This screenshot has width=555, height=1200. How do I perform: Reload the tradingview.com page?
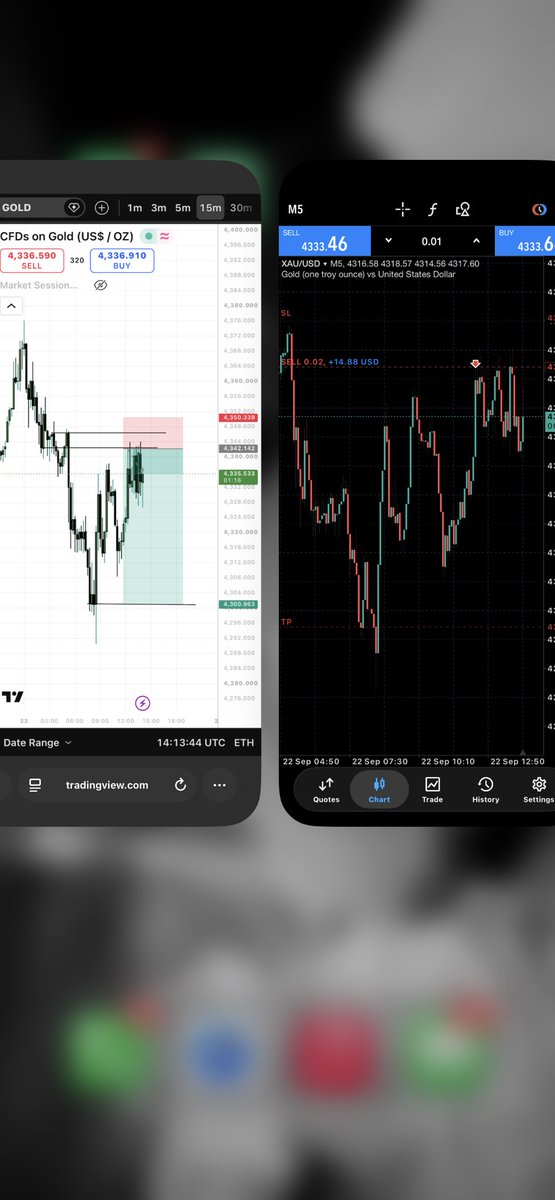point(180,785)
